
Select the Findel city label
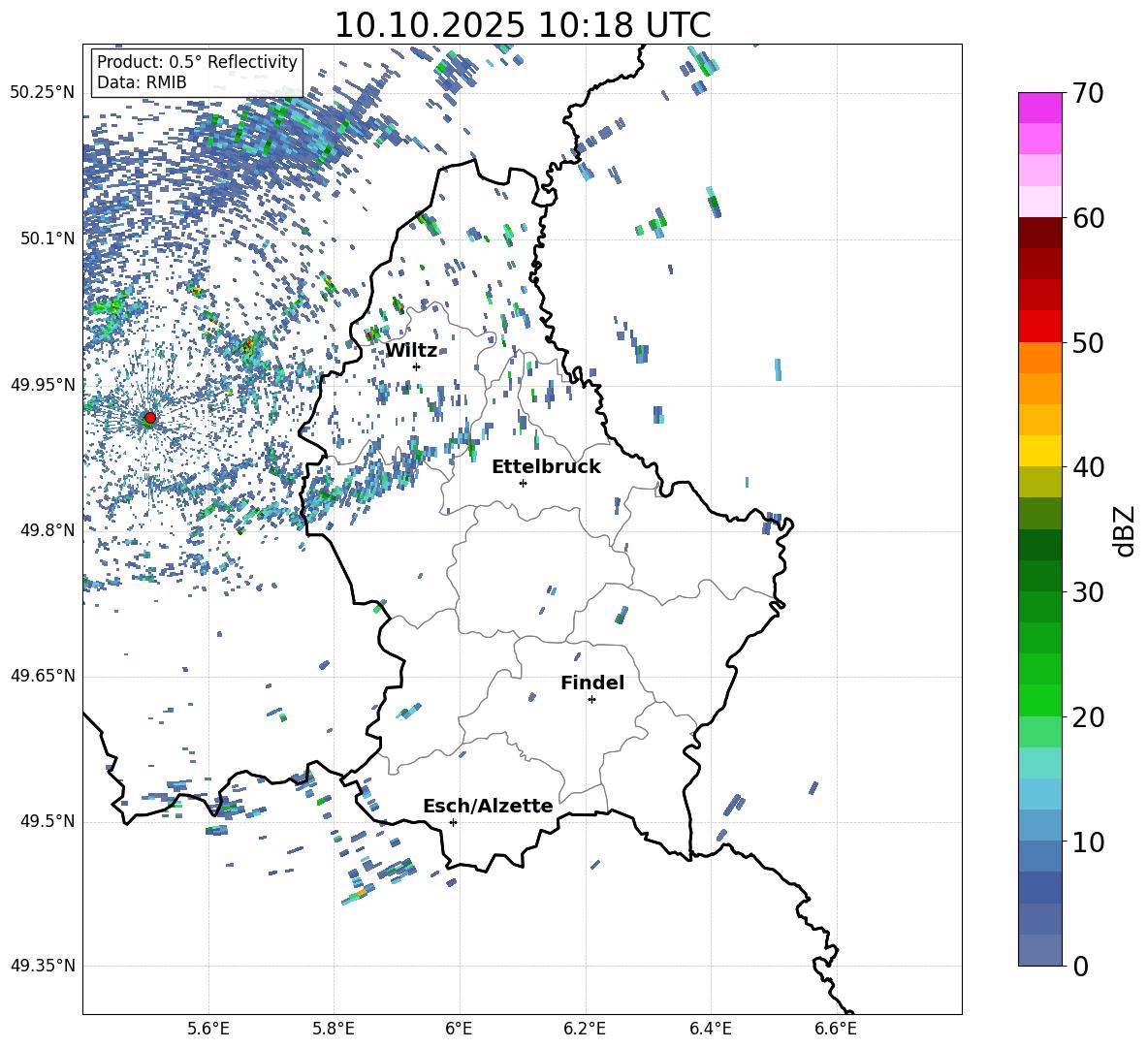592,683
